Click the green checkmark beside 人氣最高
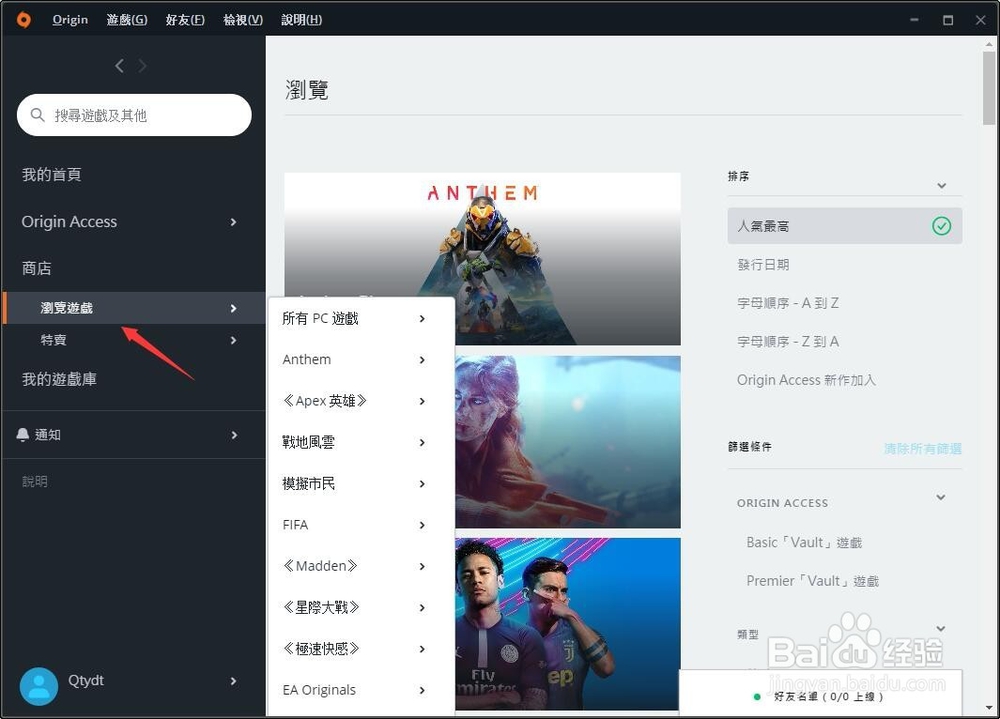The image size is (1000, 719). (x=941, y=226)
